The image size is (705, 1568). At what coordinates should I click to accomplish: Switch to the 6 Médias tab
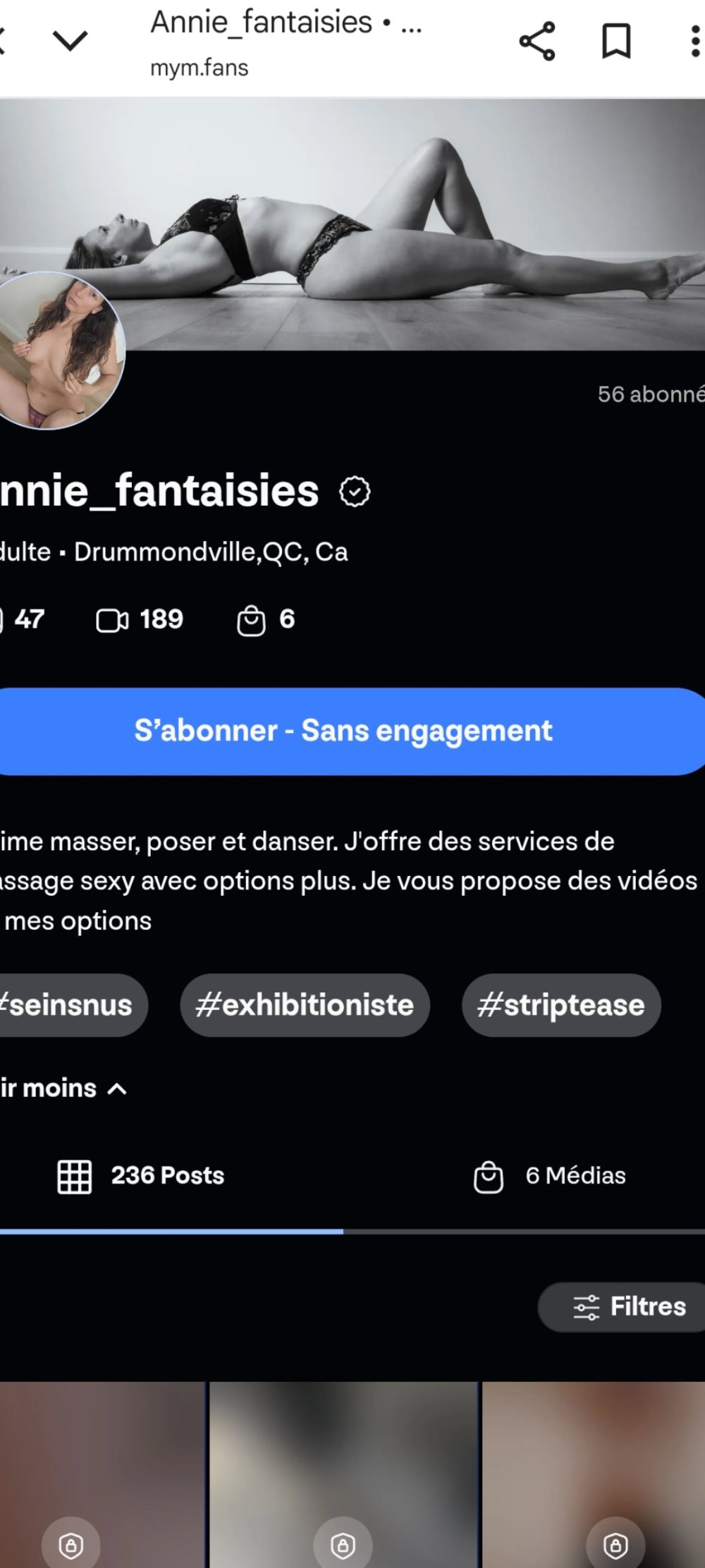coord(550,1176)
